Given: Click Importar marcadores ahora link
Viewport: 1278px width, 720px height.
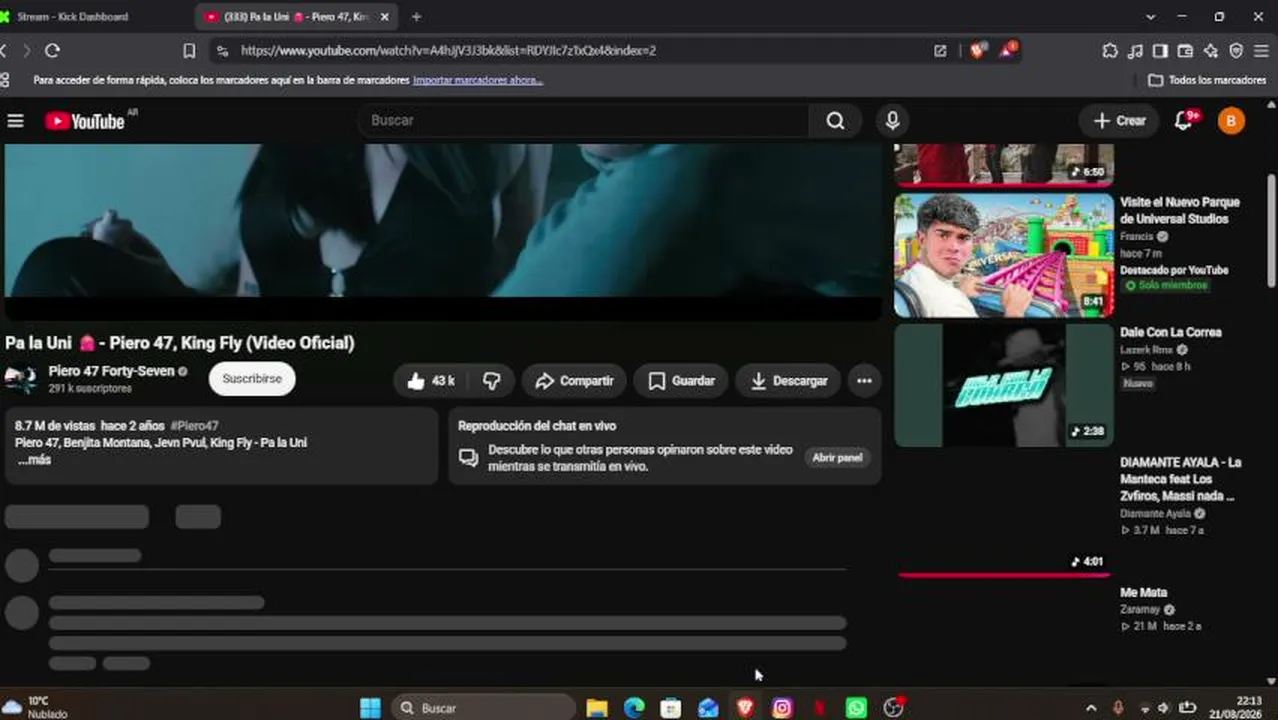Looking at the screenshot, I should [x=478, y=80].
